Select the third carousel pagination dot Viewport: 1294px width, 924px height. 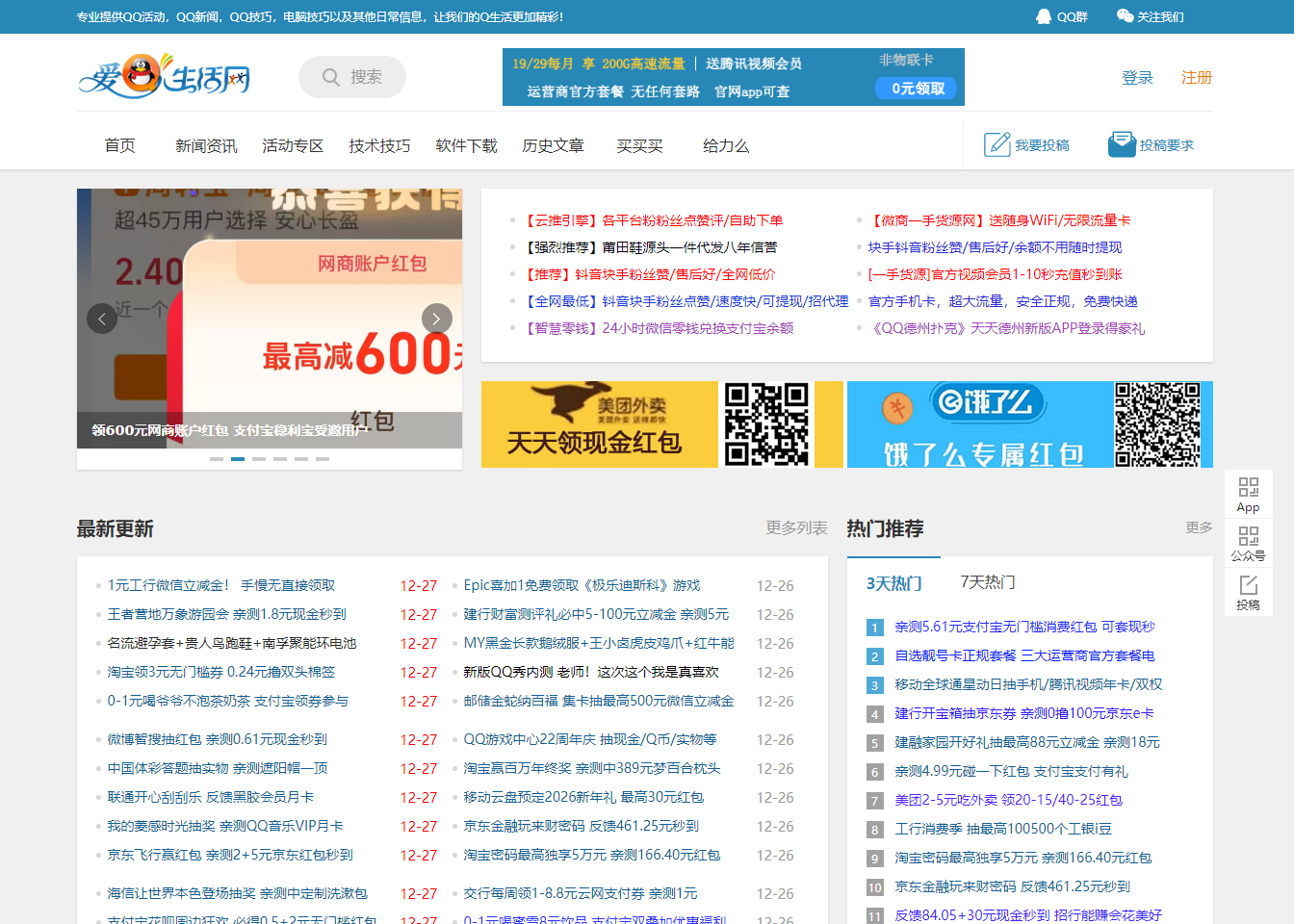pyautogui.click(x=259, y=459)
